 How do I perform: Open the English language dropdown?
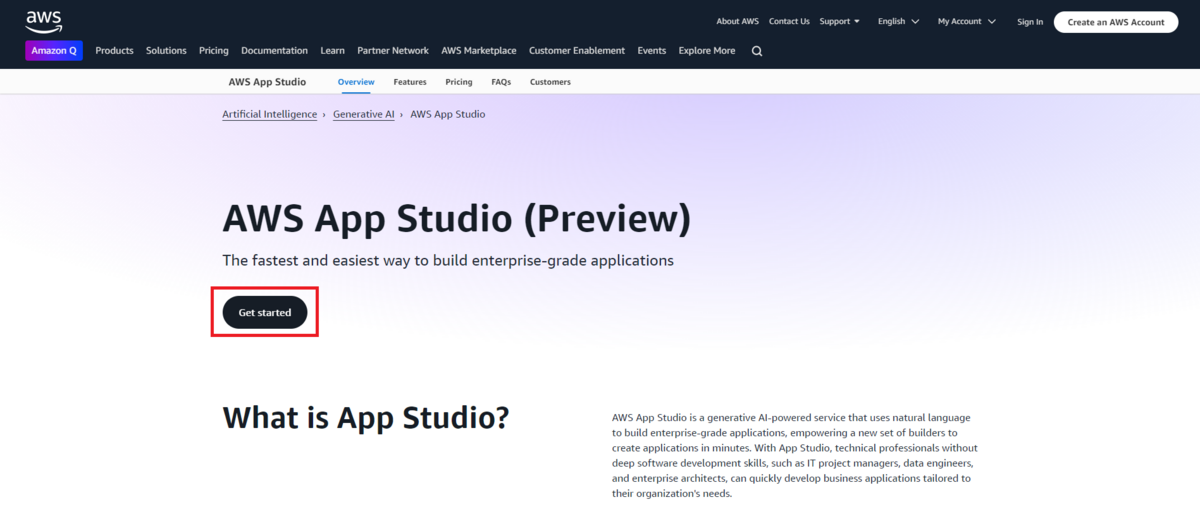[897, 21]
